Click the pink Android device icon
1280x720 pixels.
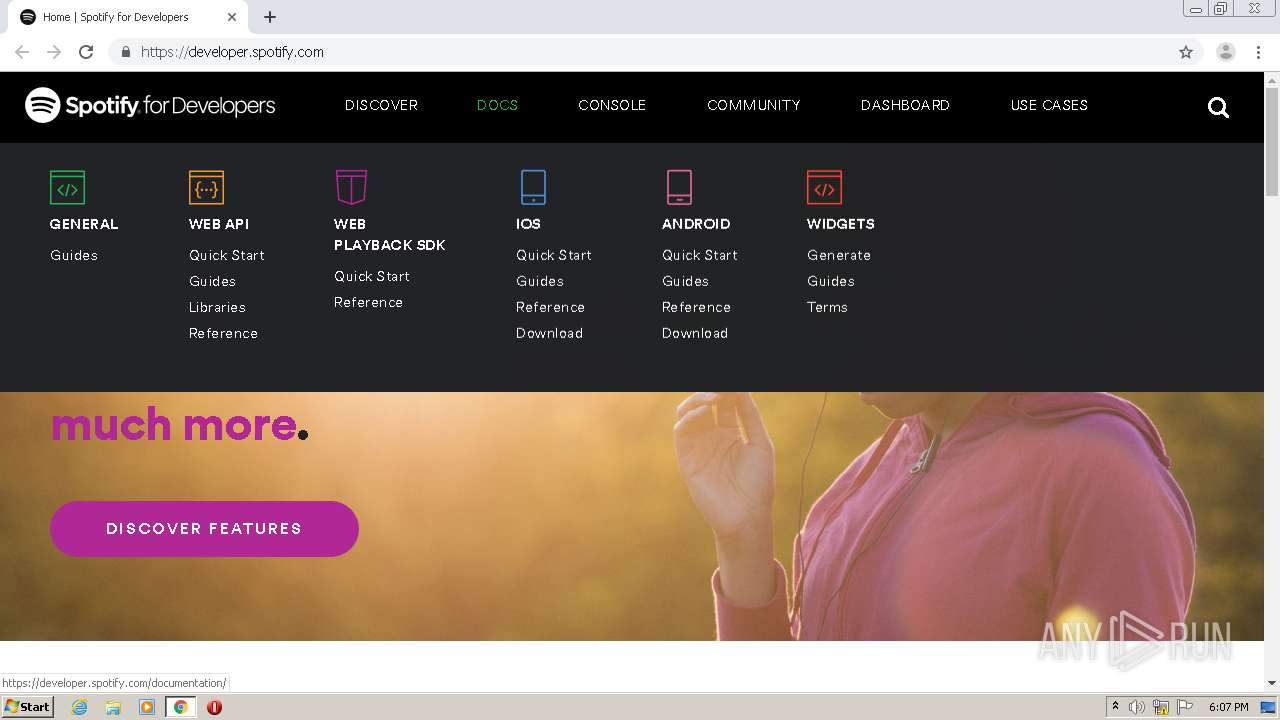(x=679, y=187)
